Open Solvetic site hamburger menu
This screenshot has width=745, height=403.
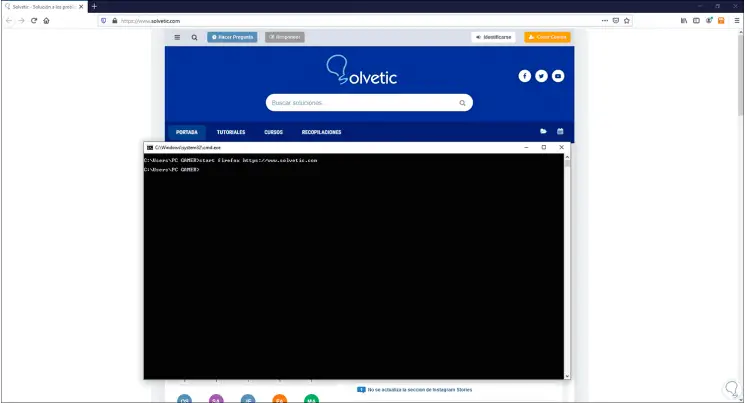pyautogui.click(x=177, y=37)
